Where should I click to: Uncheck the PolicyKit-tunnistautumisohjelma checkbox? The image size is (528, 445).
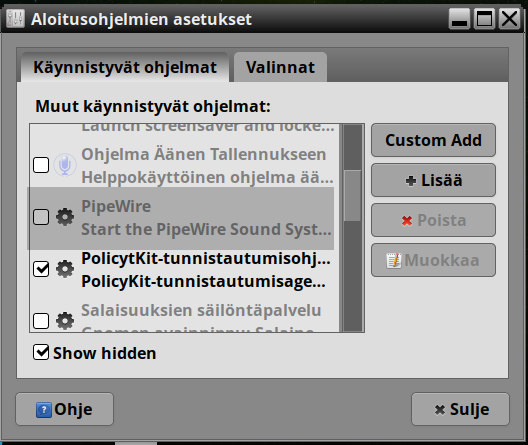(41, 269)
